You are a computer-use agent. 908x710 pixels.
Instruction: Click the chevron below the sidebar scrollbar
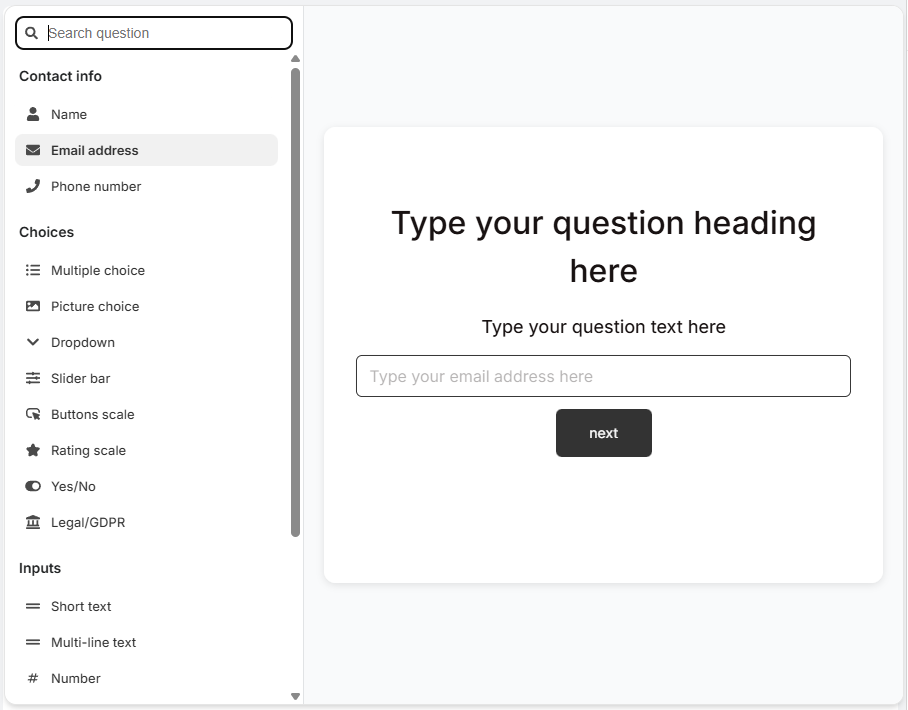(x=295, y=695)
